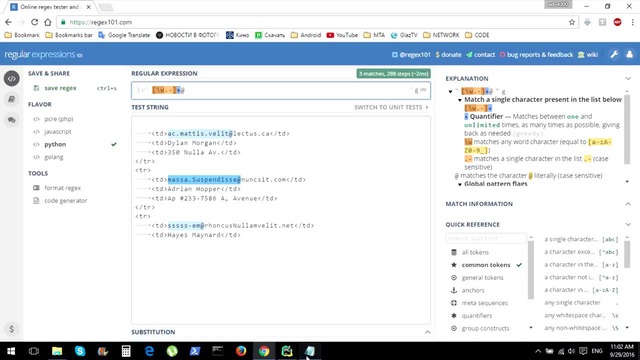
Task: Click the format regex tool icon
Action: tap(36, 188)
